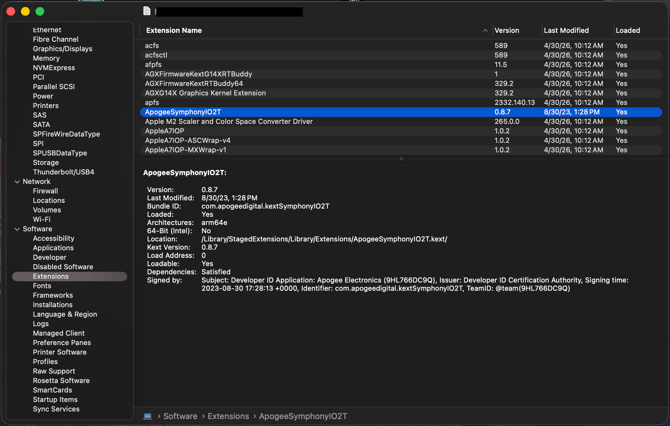Viewport: 670px width, 426px height.
Task: Select the apfs extension row
Action: coord(401,103)
